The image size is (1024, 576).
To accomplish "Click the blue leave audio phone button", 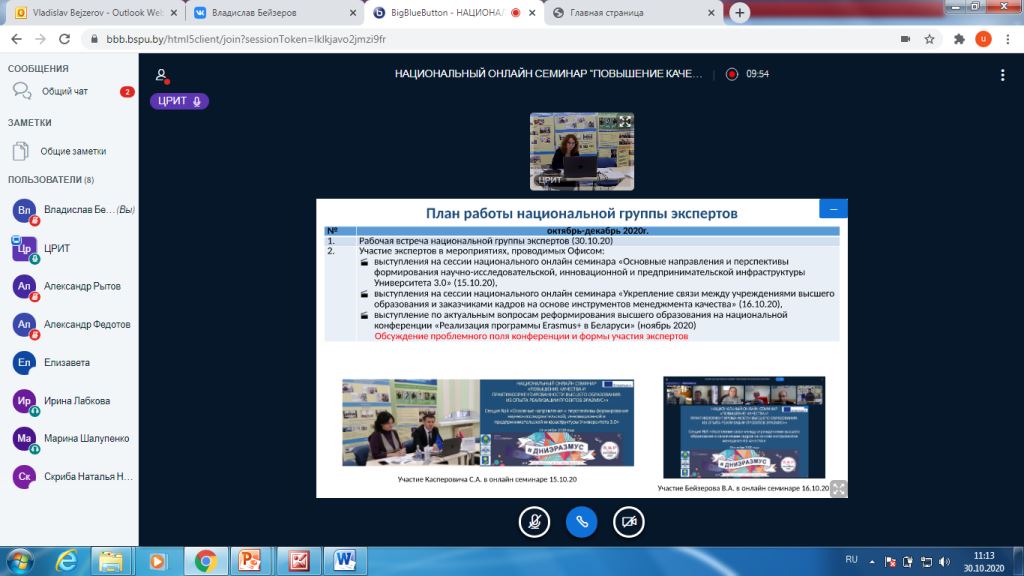I will pyautogui.click(x=582, y=521).
